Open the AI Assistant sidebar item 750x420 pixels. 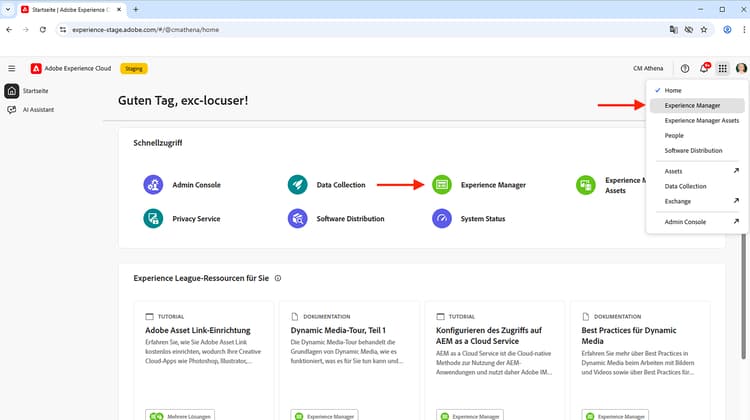(x=30, y=110)
